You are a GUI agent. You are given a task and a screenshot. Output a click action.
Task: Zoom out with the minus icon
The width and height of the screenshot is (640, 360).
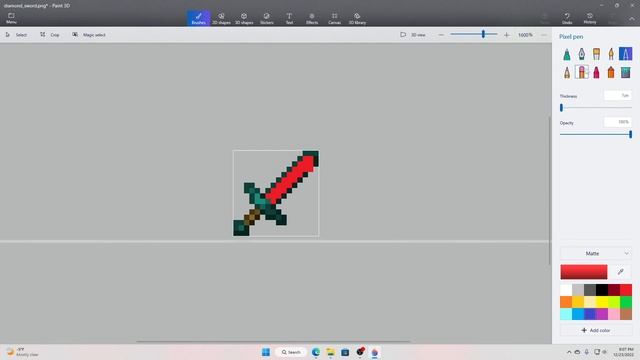[x=441, y=35]
